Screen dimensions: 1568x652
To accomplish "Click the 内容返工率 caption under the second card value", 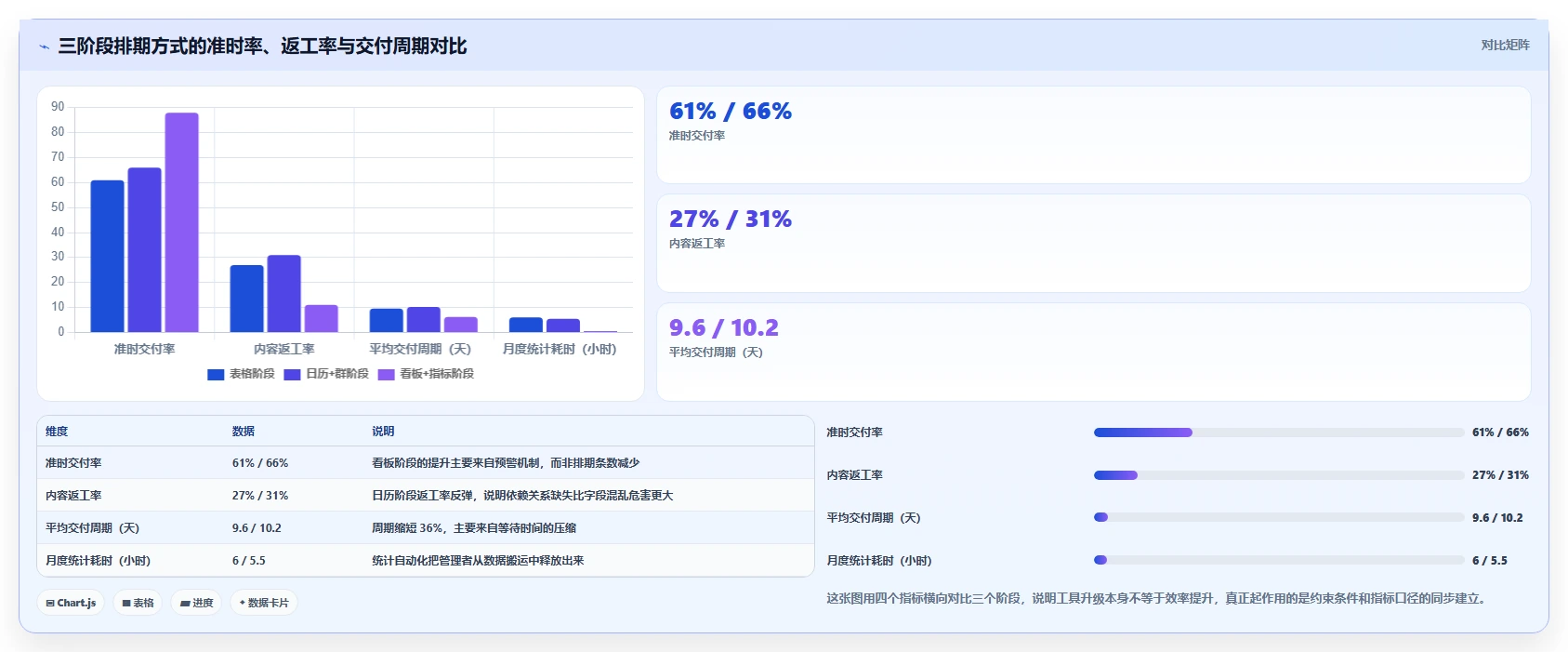I will (697, 244).
